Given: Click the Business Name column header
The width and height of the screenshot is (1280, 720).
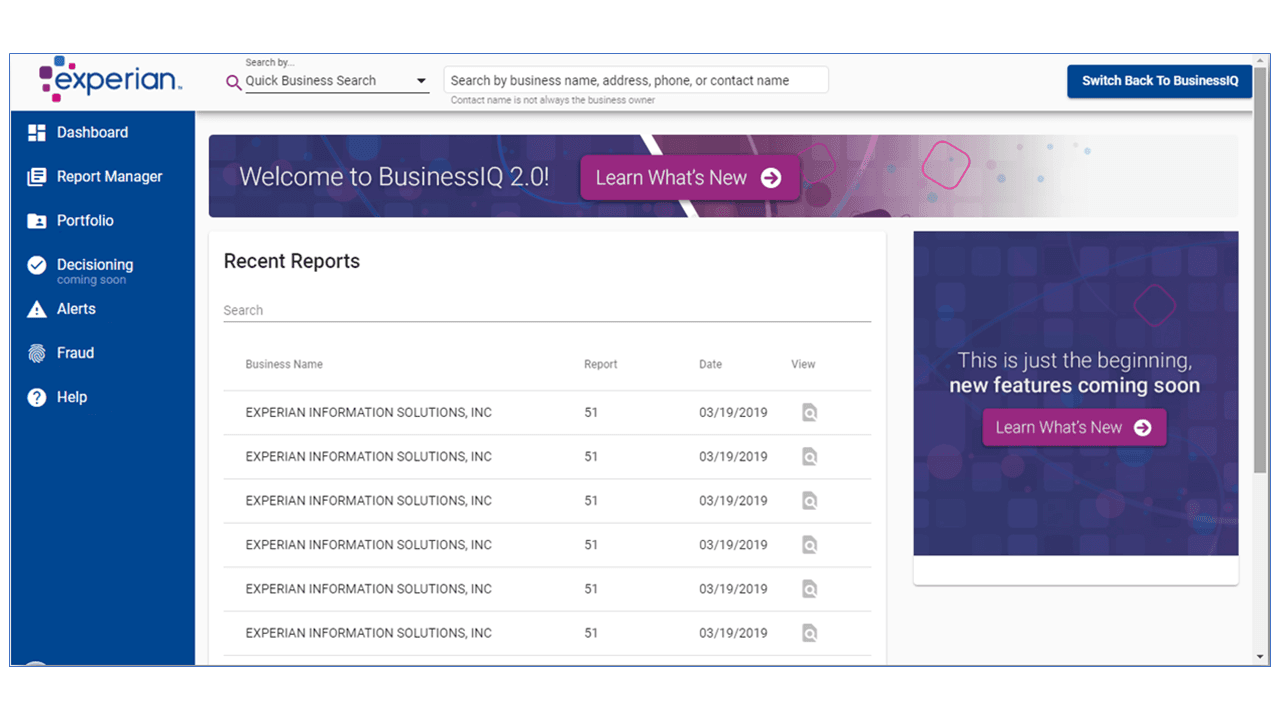Looking at the screenshot, I should [x=284, y=364].
